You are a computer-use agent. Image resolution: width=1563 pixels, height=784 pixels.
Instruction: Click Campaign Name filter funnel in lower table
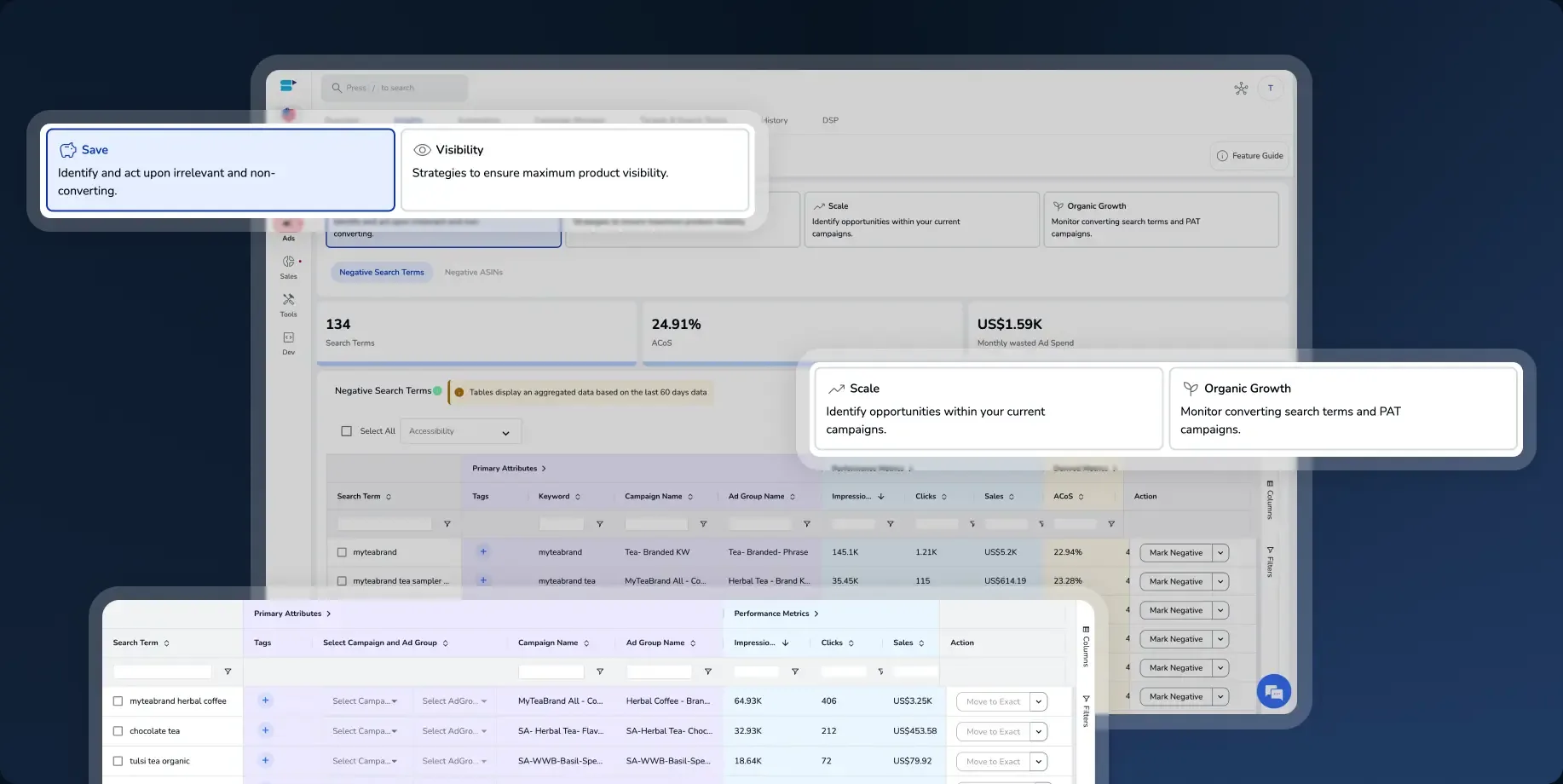coord(600,672)
